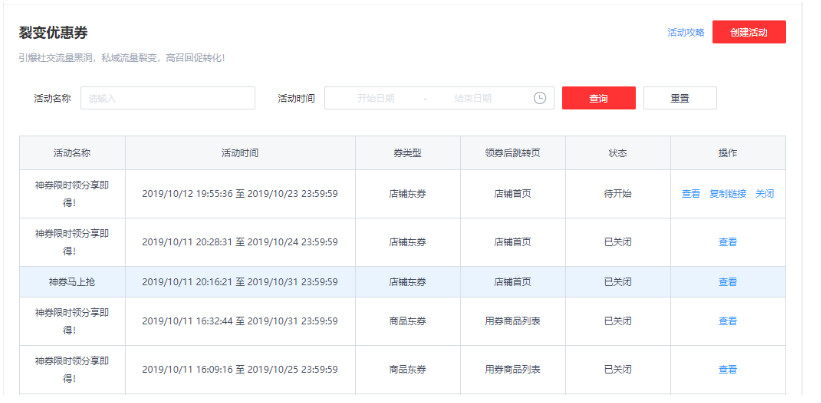Open the 活动攻略 link
The height and width of the screenshot is (403, 821).
[x=686, y=33]
